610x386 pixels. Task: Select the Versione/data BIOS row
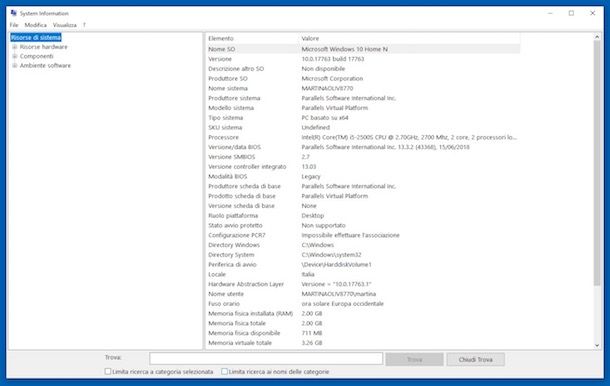coord(363,147)
